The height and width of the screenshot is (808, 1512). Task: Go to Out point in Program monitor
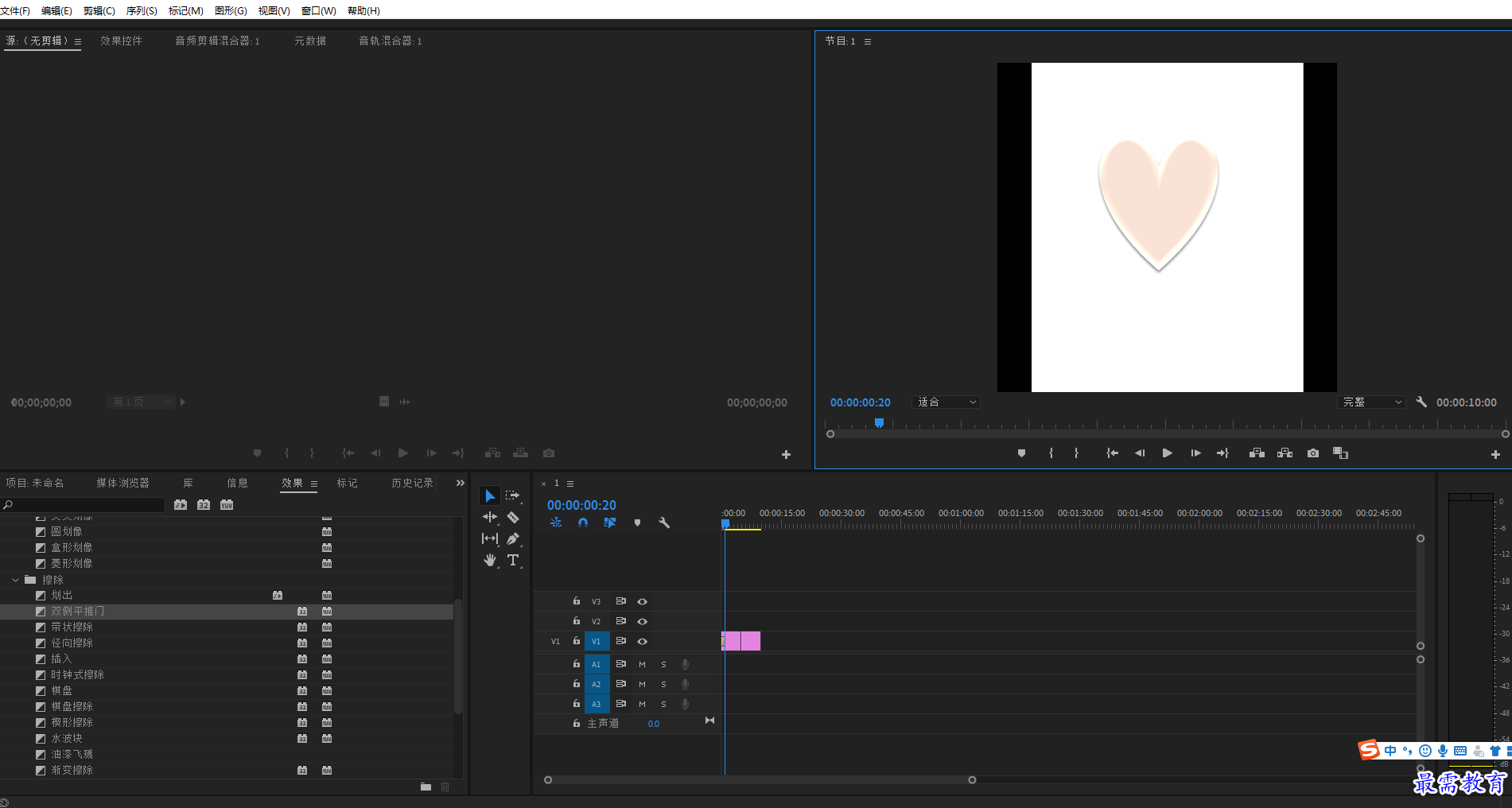[x=1222, y=453]
